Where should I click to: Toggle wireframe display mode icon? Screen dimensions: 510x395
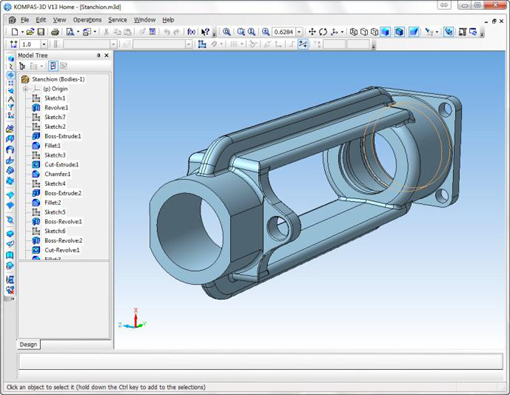[354, 32]
